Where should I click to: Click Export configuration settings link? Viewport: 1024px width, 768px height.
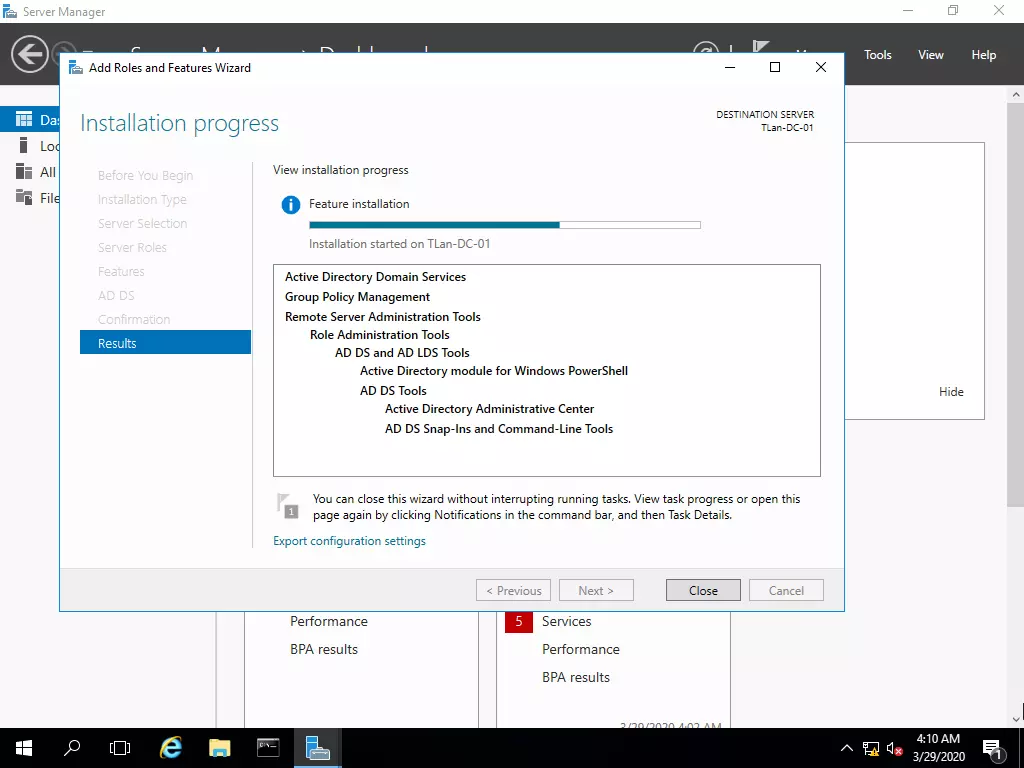349,541
